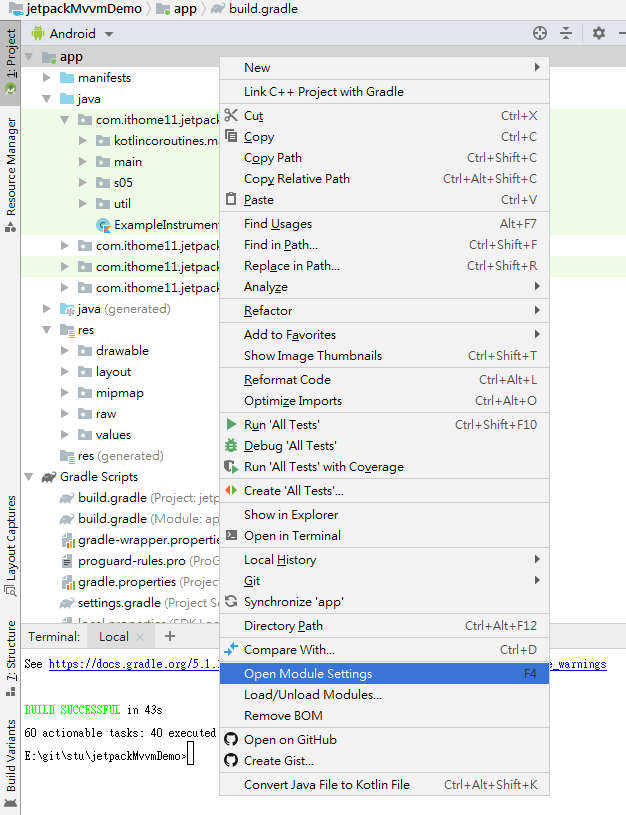
Task: Open the Resource Manager side tab
Action: 10,175
